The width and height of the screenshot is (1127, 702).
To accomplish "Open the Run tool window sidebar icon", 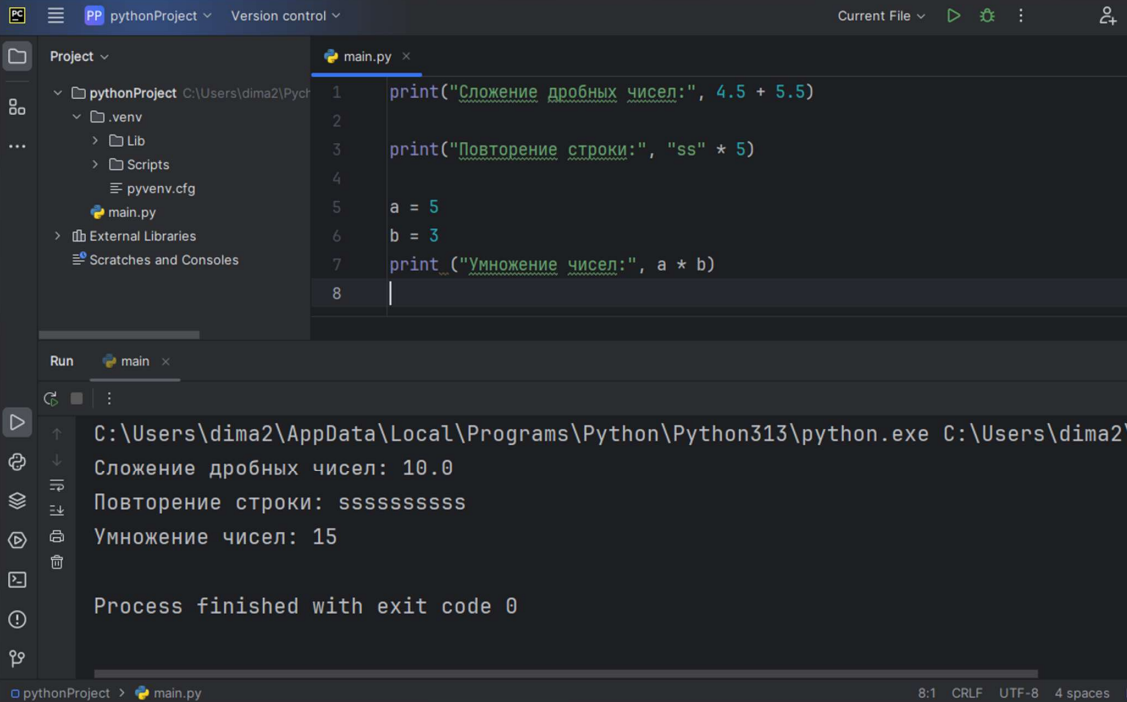I will (x=17, y=422).
